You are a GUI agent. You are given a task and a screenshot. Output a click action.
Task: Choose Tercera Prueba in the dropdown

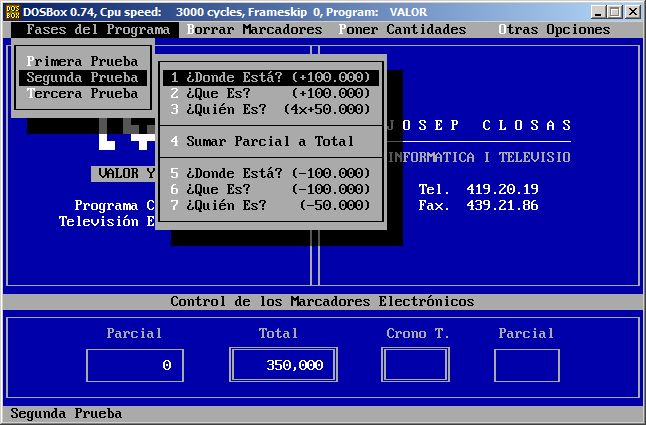tap(82, 93)
